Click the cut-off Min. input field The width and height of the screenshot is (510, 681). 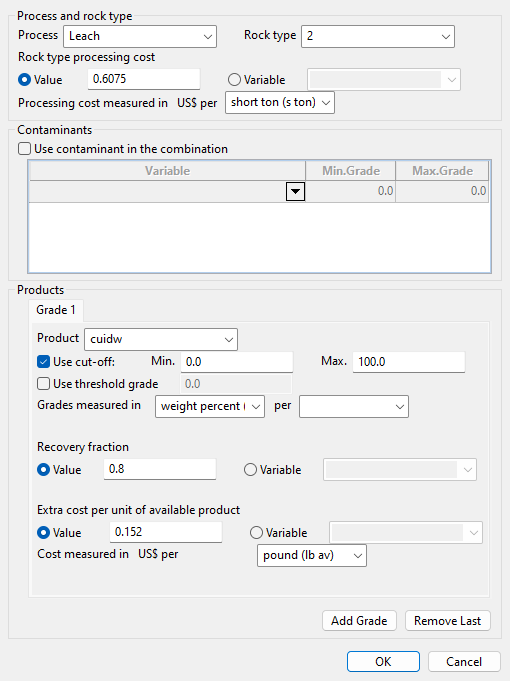(x=237, y=362)
